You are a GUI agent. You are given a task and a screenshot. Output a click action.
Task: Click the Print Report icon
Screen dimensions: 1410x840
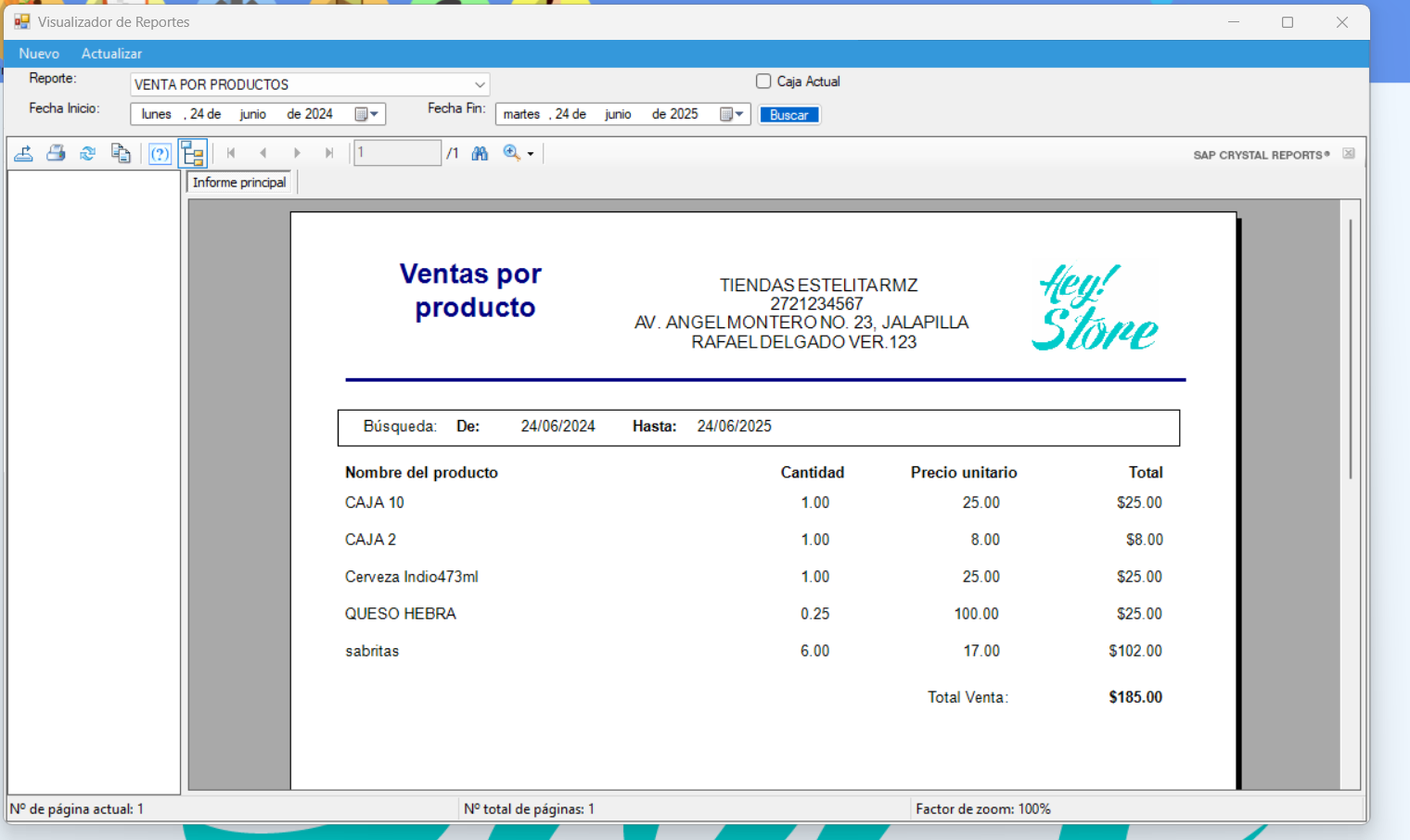[x=56, y=153]
